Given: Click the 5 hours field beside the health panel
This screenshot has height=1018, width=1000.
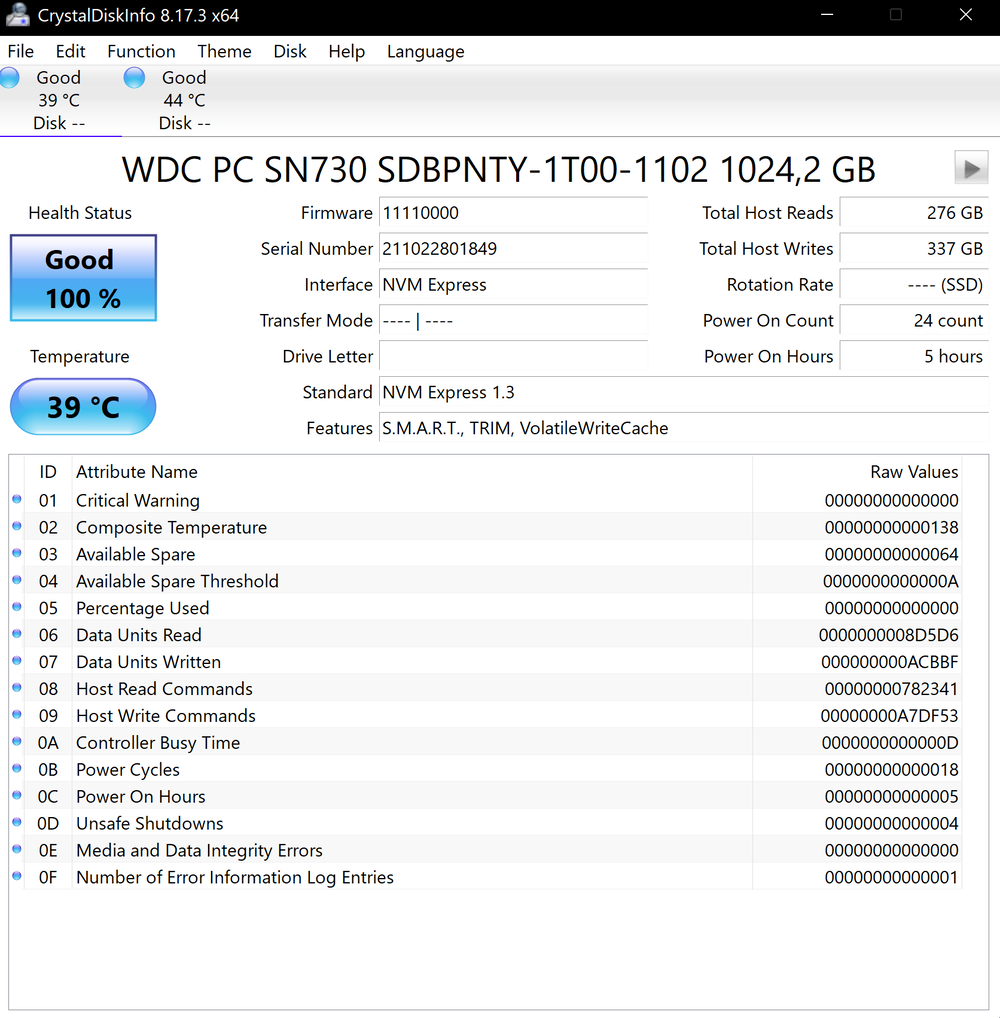Looking at the screenshot, I should 914,356.
